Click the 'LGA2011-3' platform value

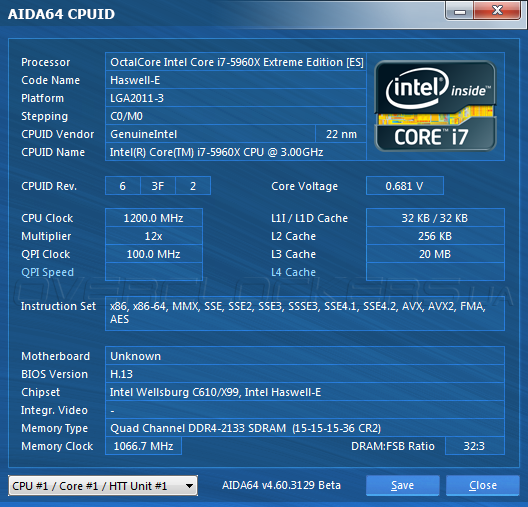pos(236,98)
